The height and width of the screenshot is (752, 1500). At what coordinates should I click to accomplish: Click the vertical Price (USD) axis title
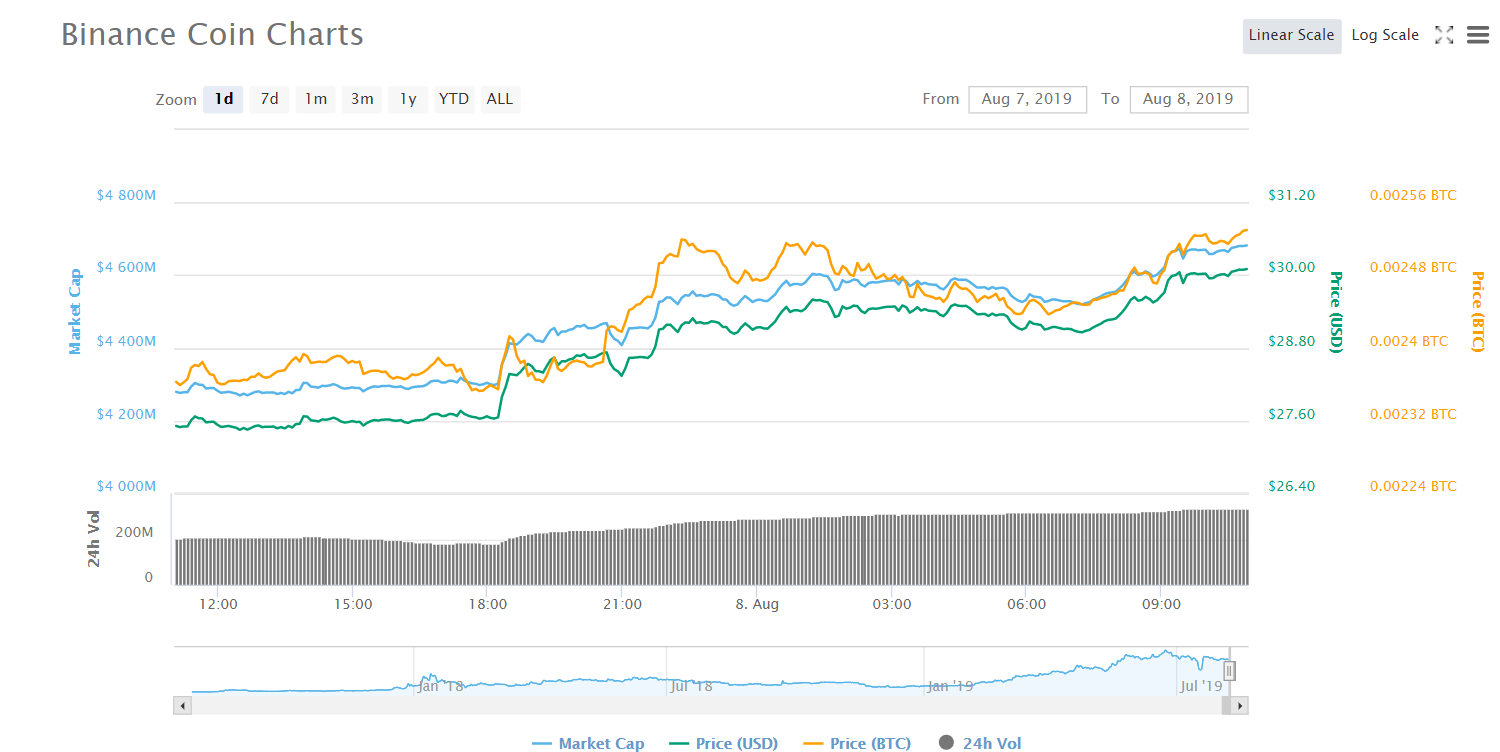point(1335,312)
